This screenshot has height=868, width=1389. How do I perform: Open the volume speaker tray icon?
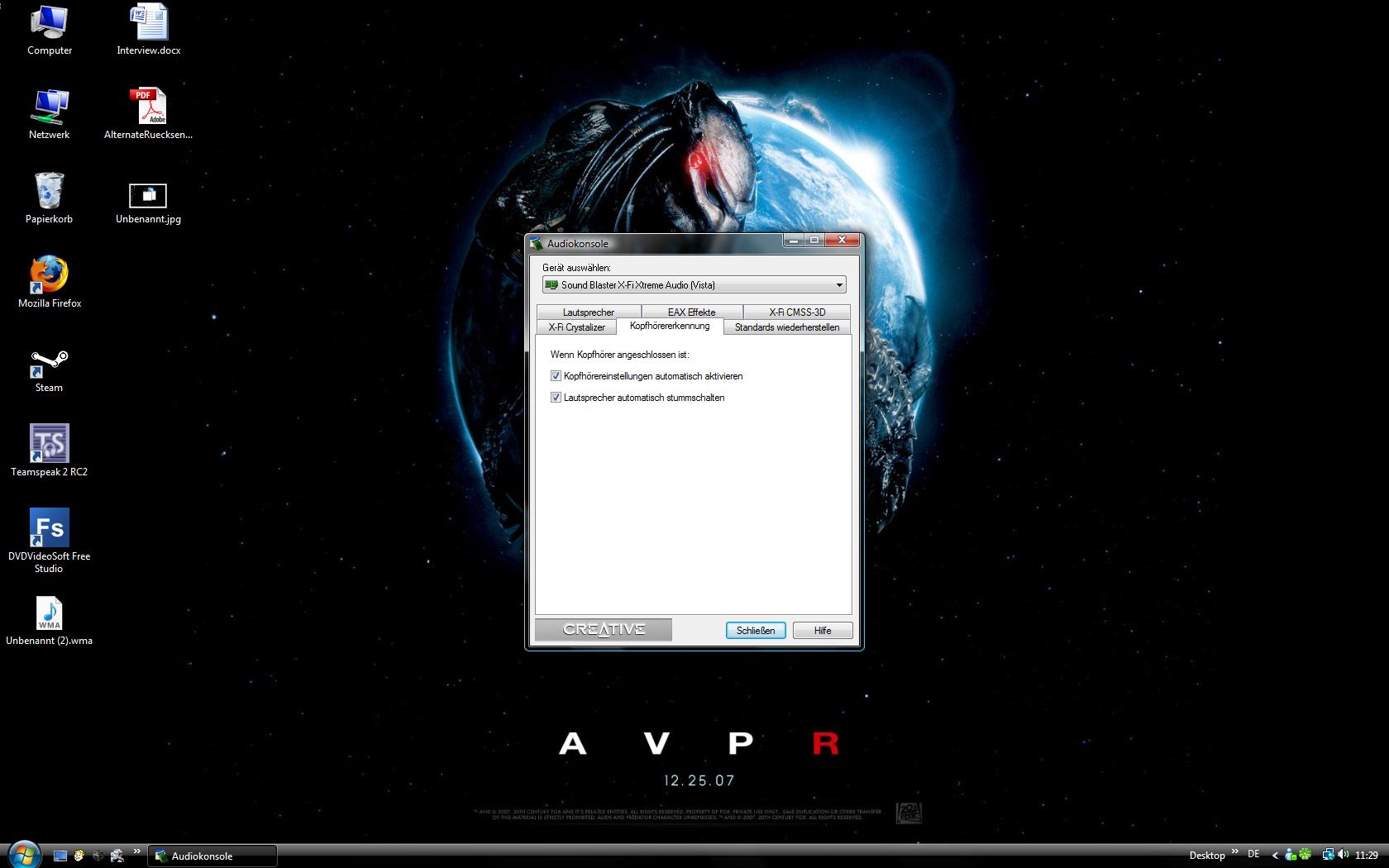coord(1343,855)
